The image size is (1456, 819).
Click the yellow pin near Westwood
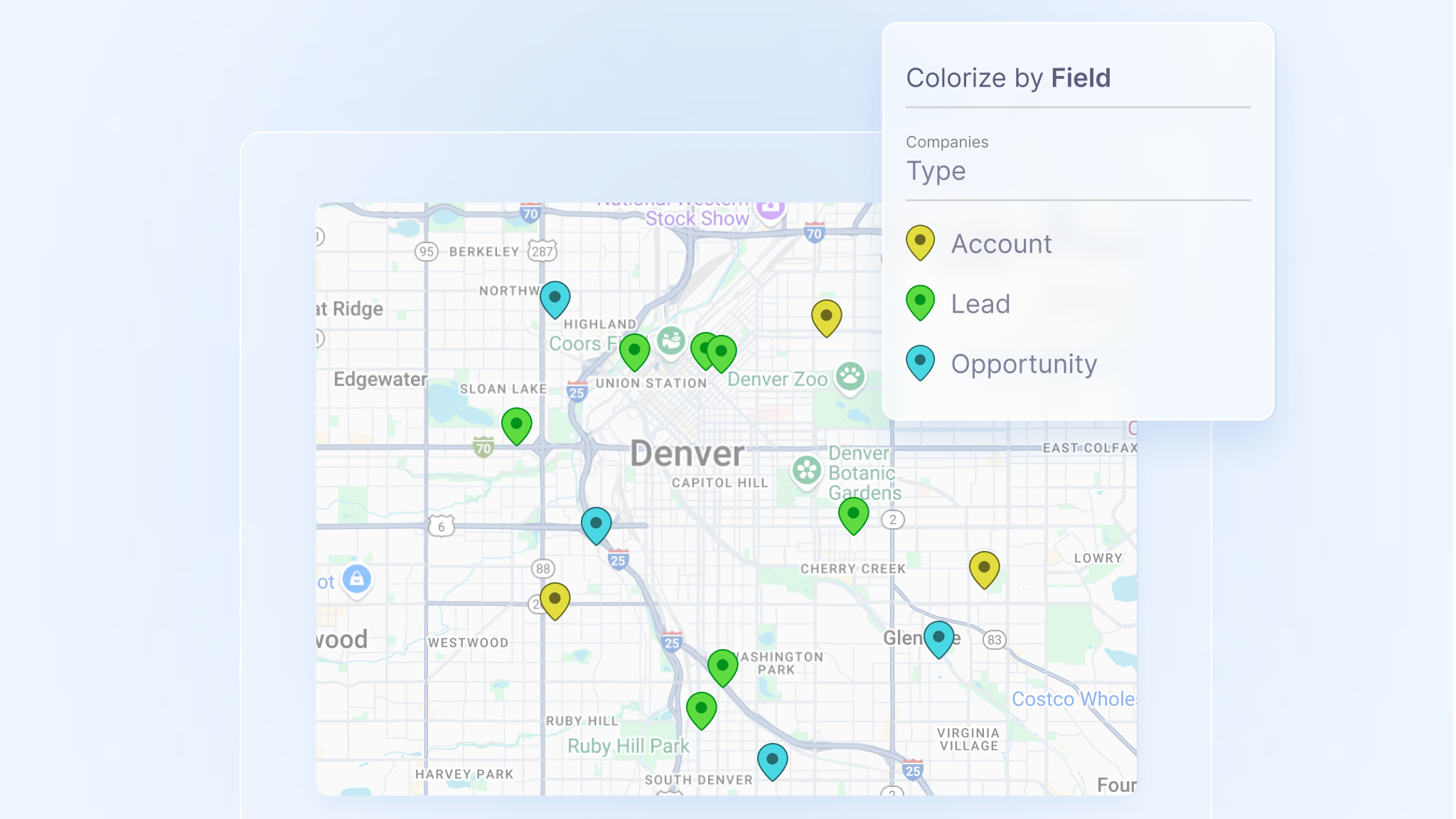(x=555, y=599)
